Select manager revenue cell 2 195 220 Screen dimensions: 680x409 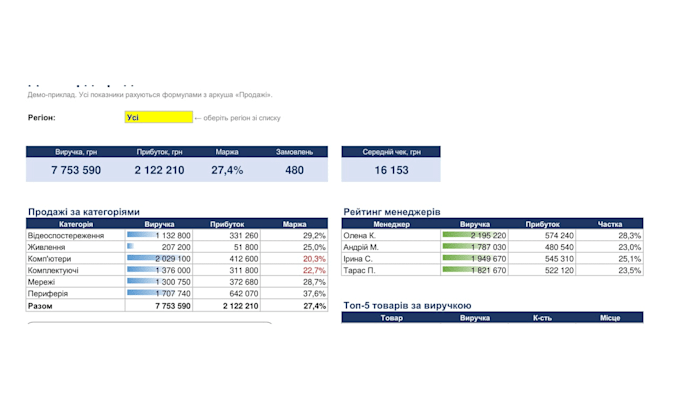tap(474, 236)
